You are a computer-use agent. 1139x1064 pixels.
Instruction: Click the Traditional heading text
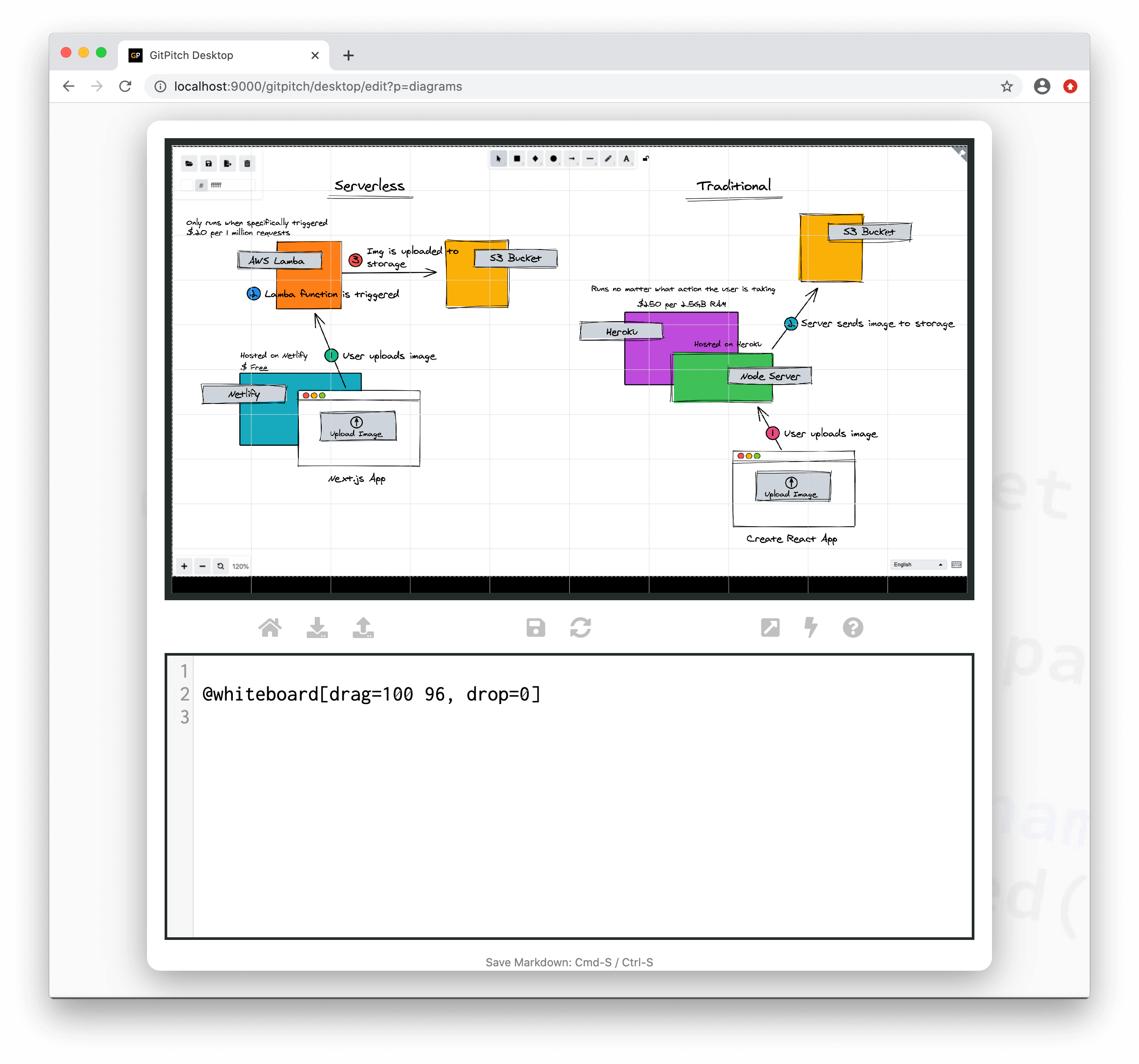click(735, 186)
